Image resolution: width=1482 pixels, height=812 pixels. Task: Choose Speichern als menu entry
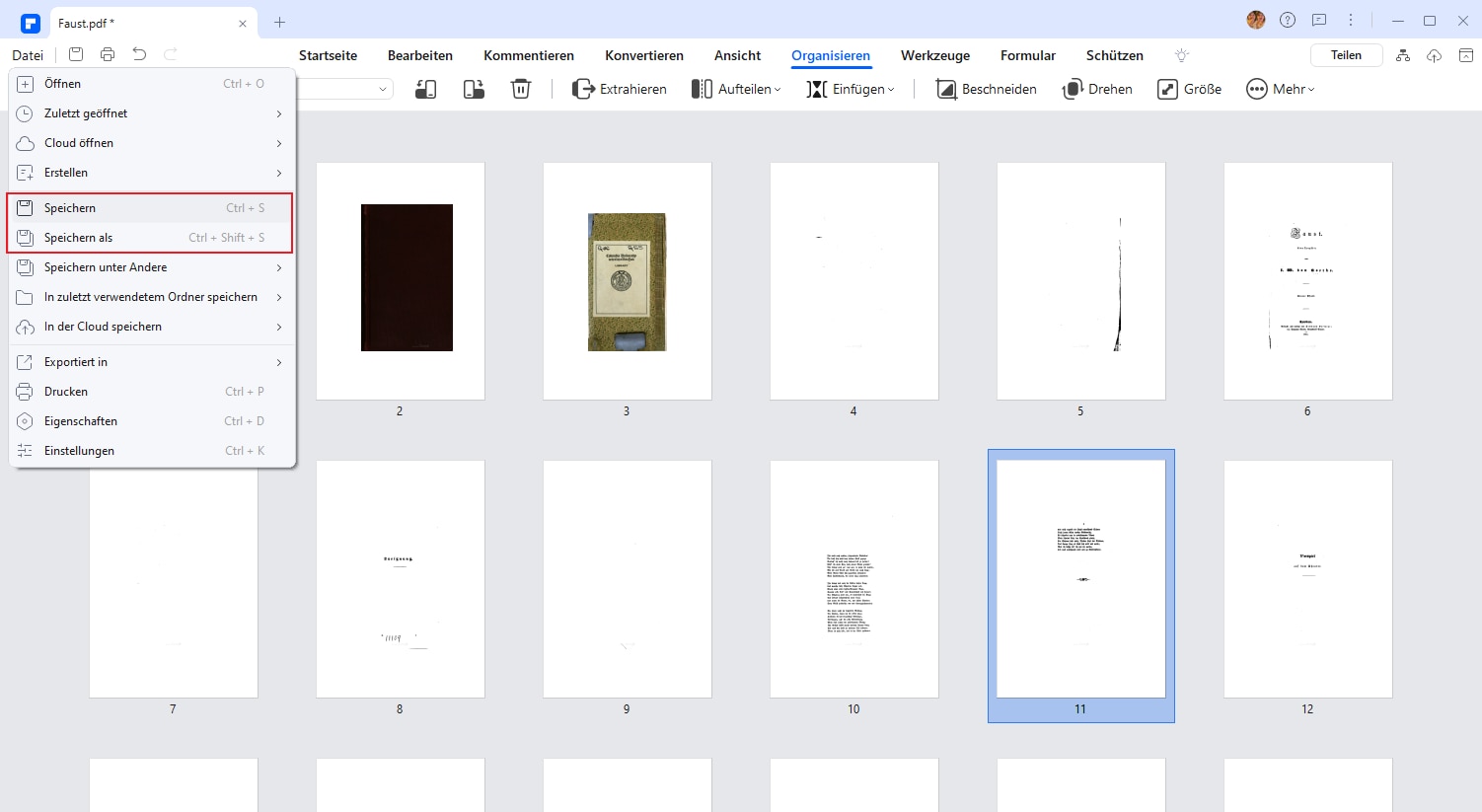(152, 238)
